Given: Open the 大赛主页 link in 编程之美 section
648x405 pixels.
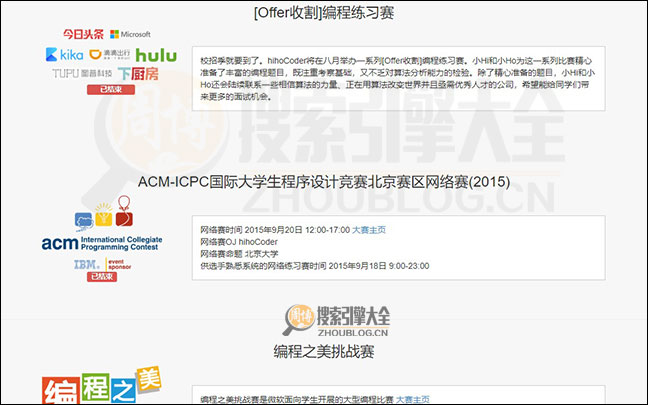Looking at the screenshot, I should click(x=412, y=399).
